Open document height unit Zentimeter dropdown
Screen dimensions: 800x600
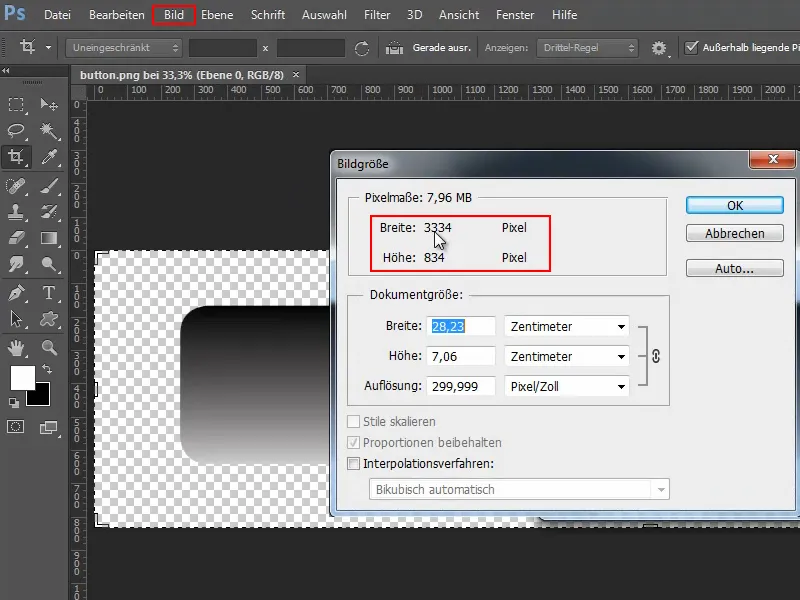click(x=566, y=356)
